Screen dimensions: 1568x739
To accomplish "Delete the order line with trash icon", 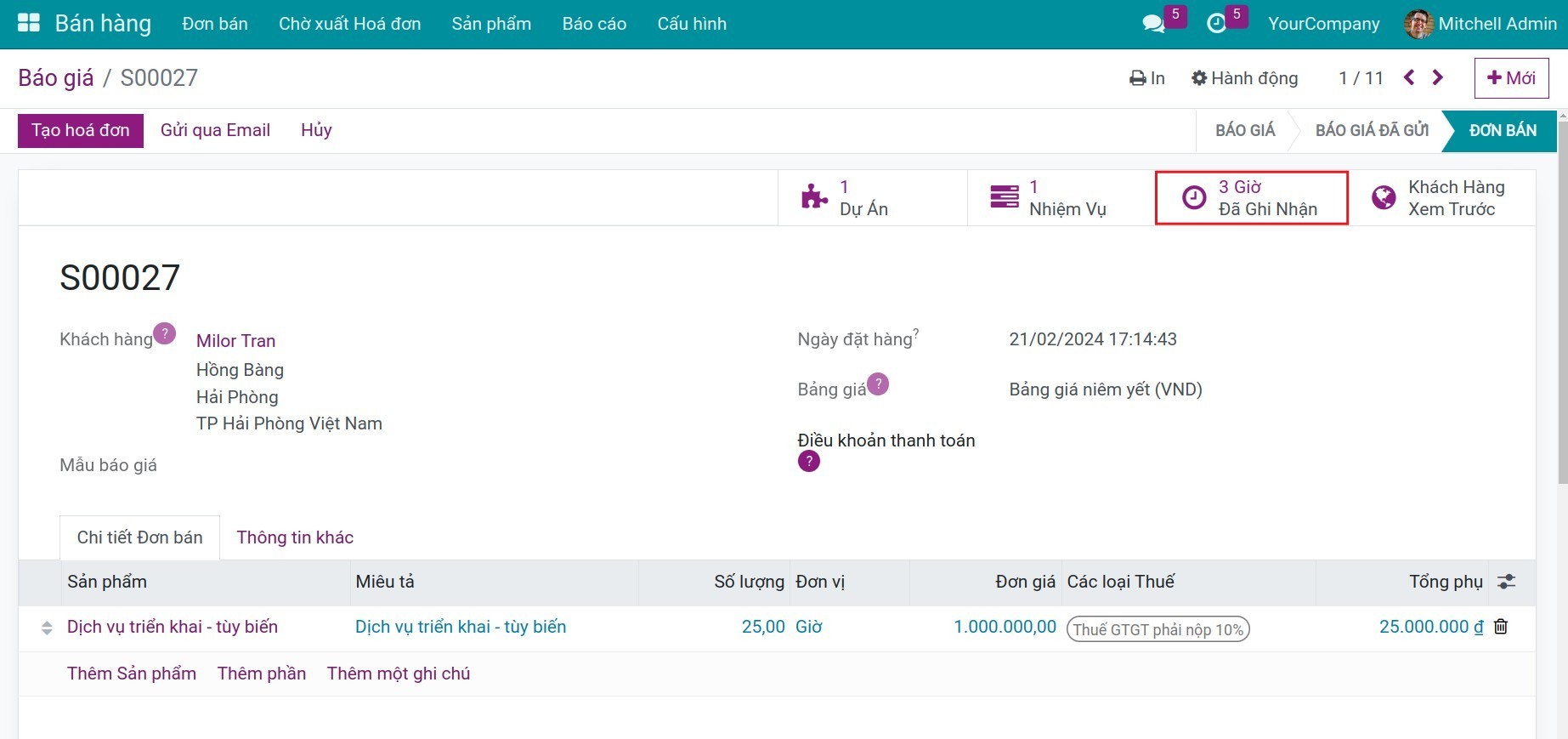I will click(x=1501, y=627).
